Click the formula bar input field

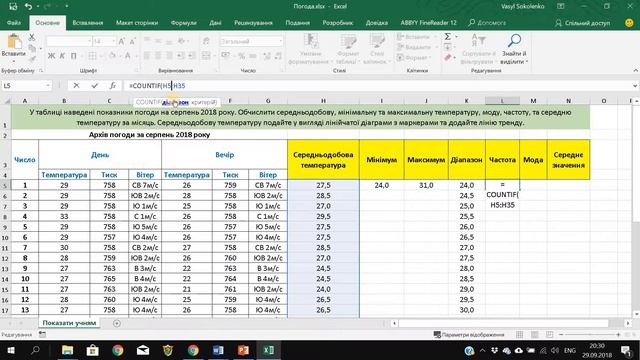click(378, 86)
